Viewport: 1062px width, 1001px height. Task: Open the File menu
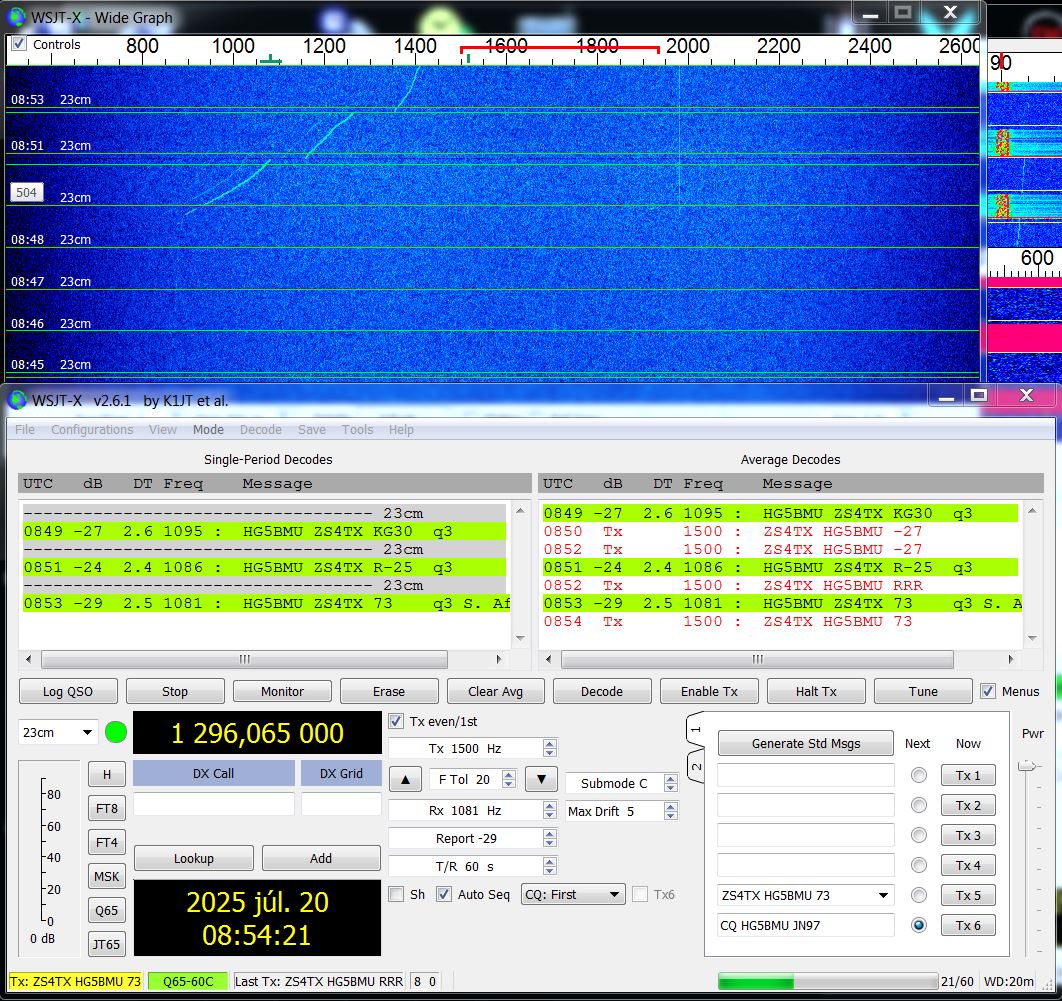[x=25, y=430]
